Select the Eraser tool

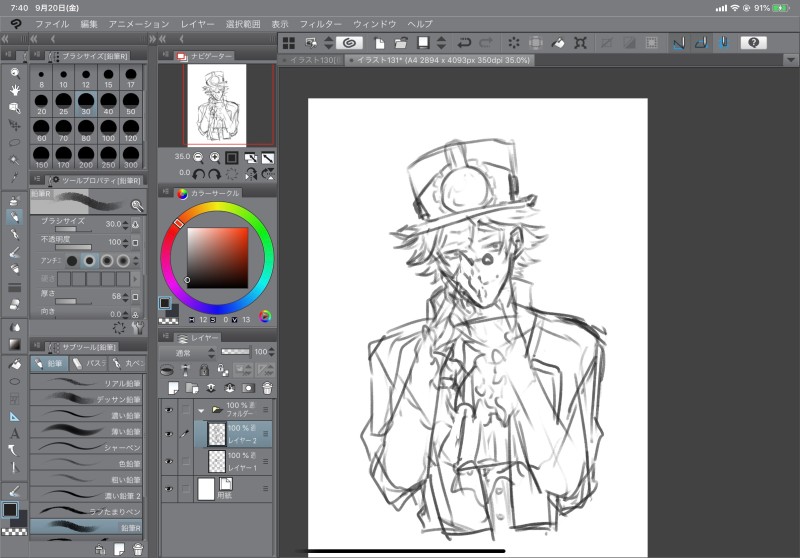coord(15,305)
